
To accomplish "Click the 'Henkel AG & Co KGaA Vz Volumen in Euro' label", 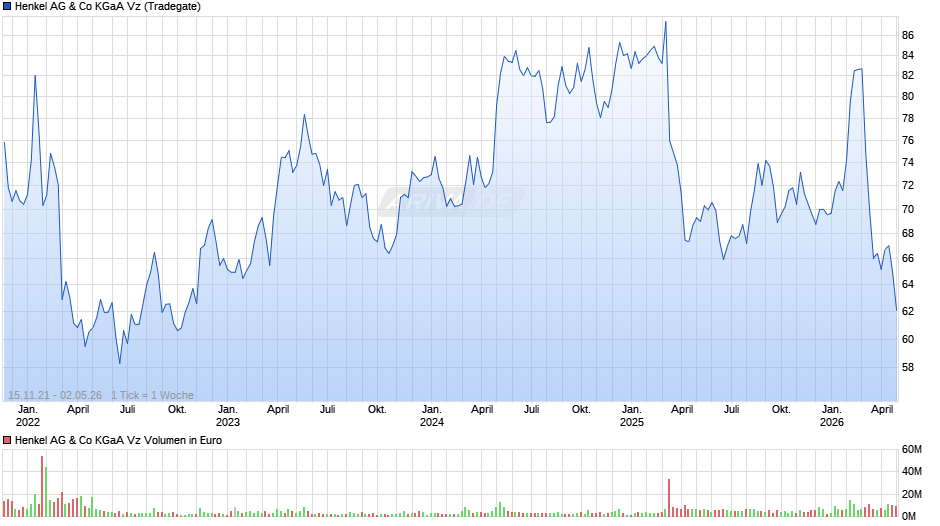I will [x=118, y=440].
